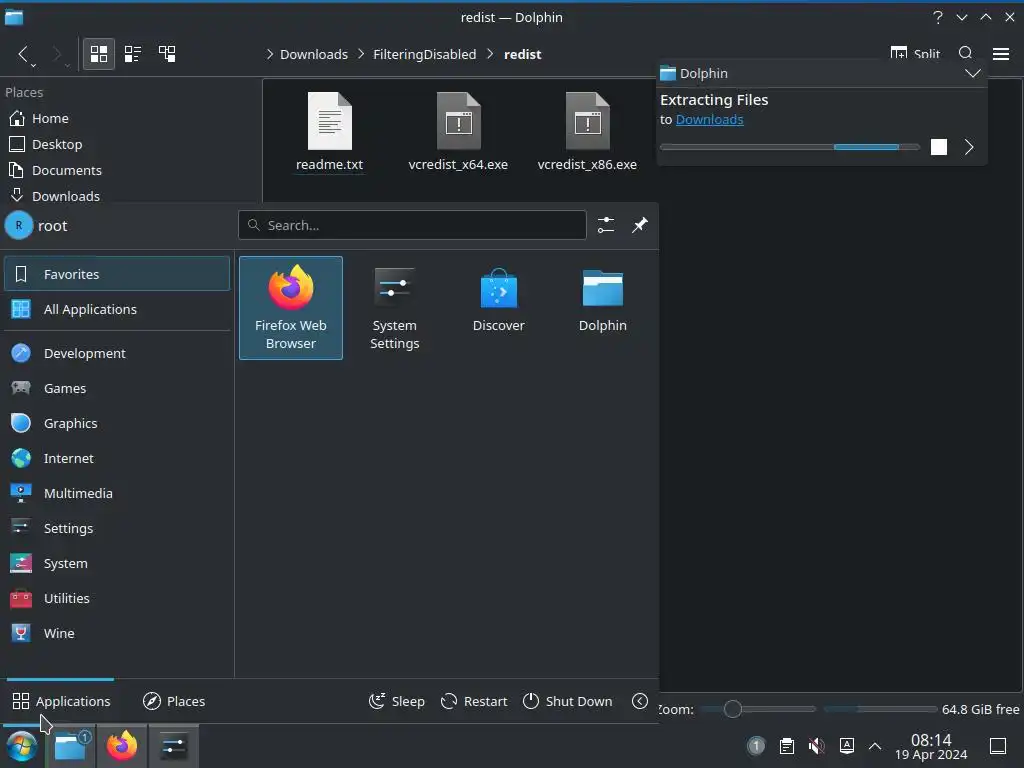Launch Firefox Web Browser from favorites

tap(291, 308)
